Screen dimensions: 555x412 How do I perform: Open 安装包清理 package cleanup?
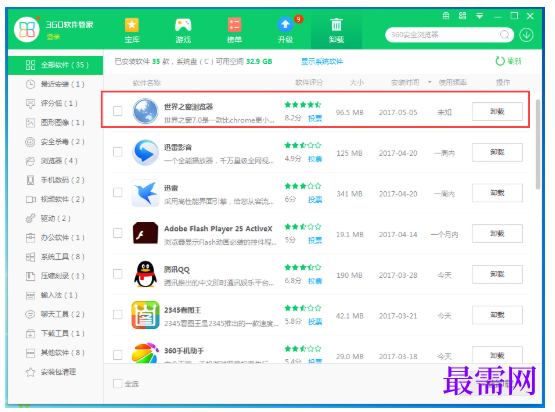coord(56,372)
